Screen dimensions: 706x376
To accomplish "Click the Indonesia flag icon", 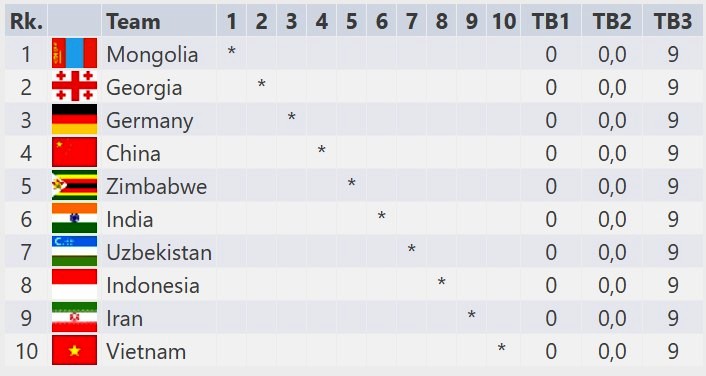I will [x=74, y=284].
